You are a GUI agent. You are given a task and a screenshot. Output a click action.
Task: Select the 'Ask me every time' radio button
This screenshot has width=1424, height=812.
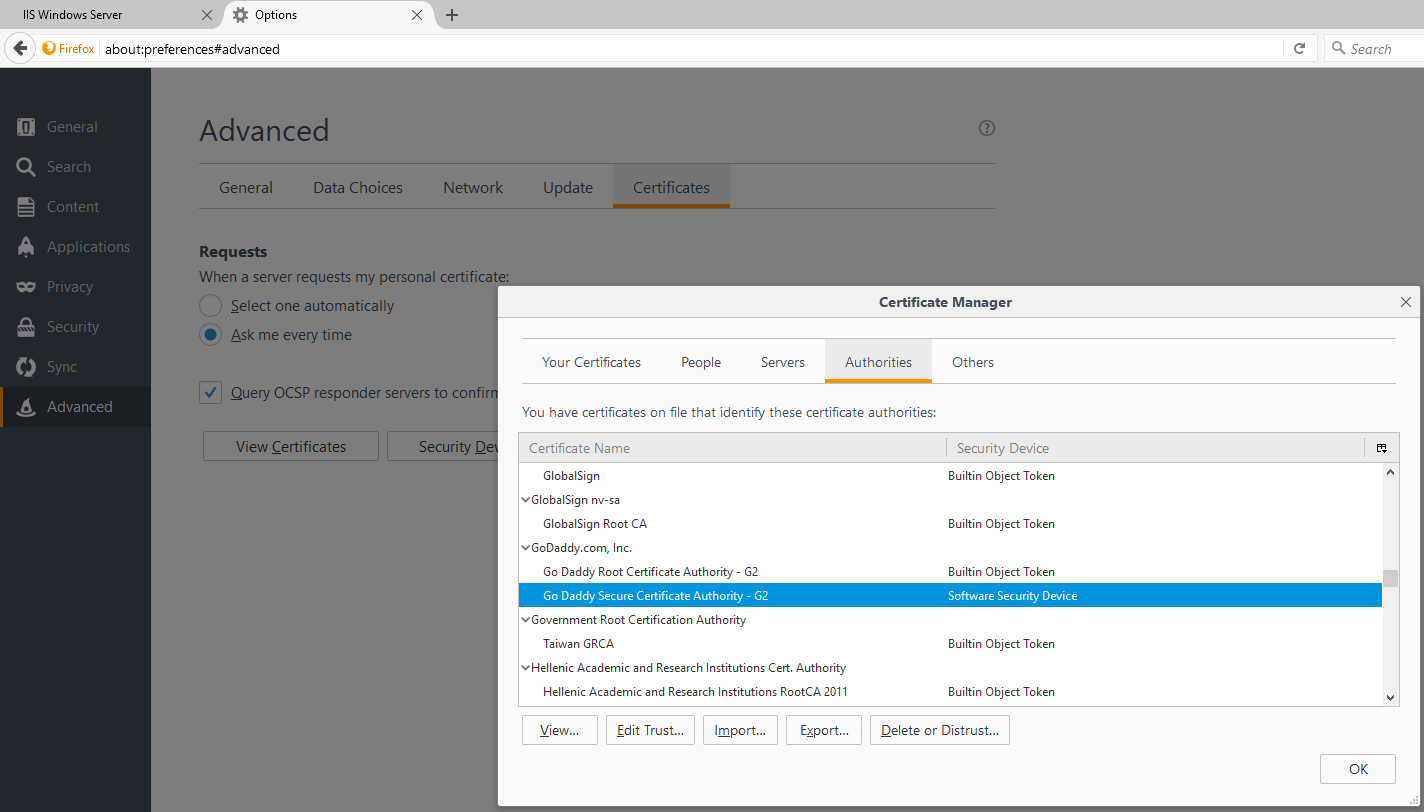point(210,335)
